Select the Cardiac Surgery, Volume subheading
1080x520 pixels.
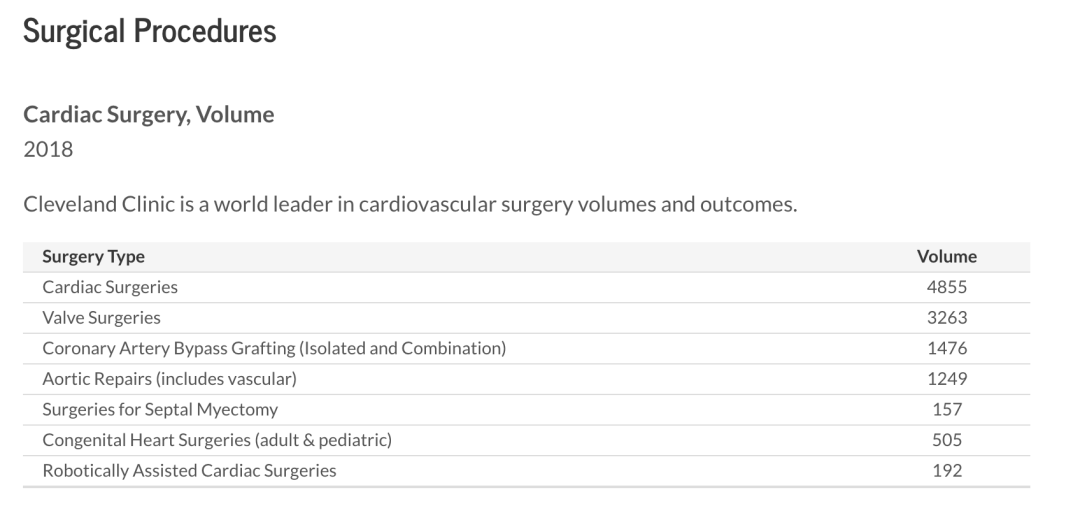click(x=149, y=114)
